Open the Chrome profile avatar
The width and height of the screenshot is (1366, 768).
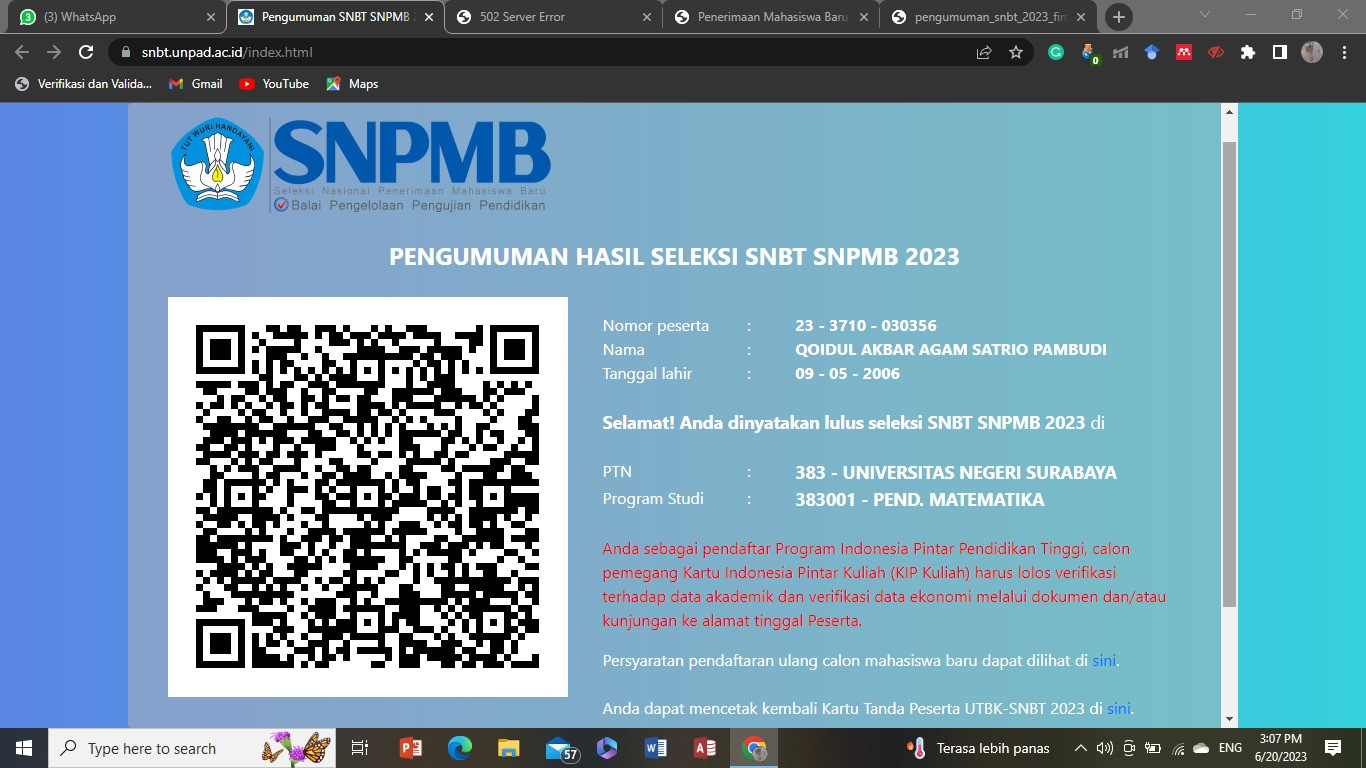pos(1312,52)
